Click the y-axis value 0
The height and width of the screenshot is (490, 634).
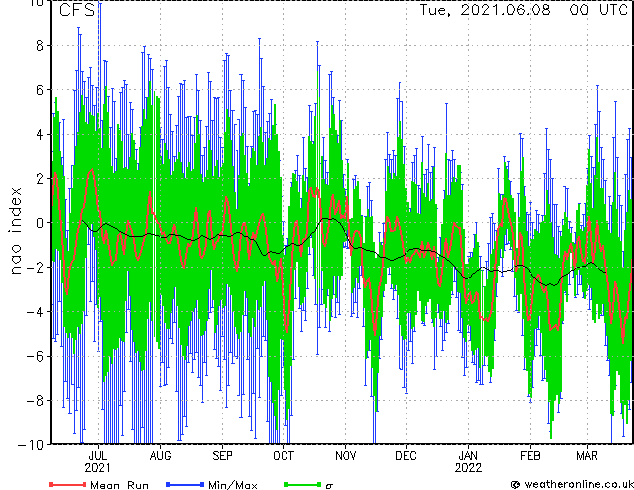[x=40, y=223]
